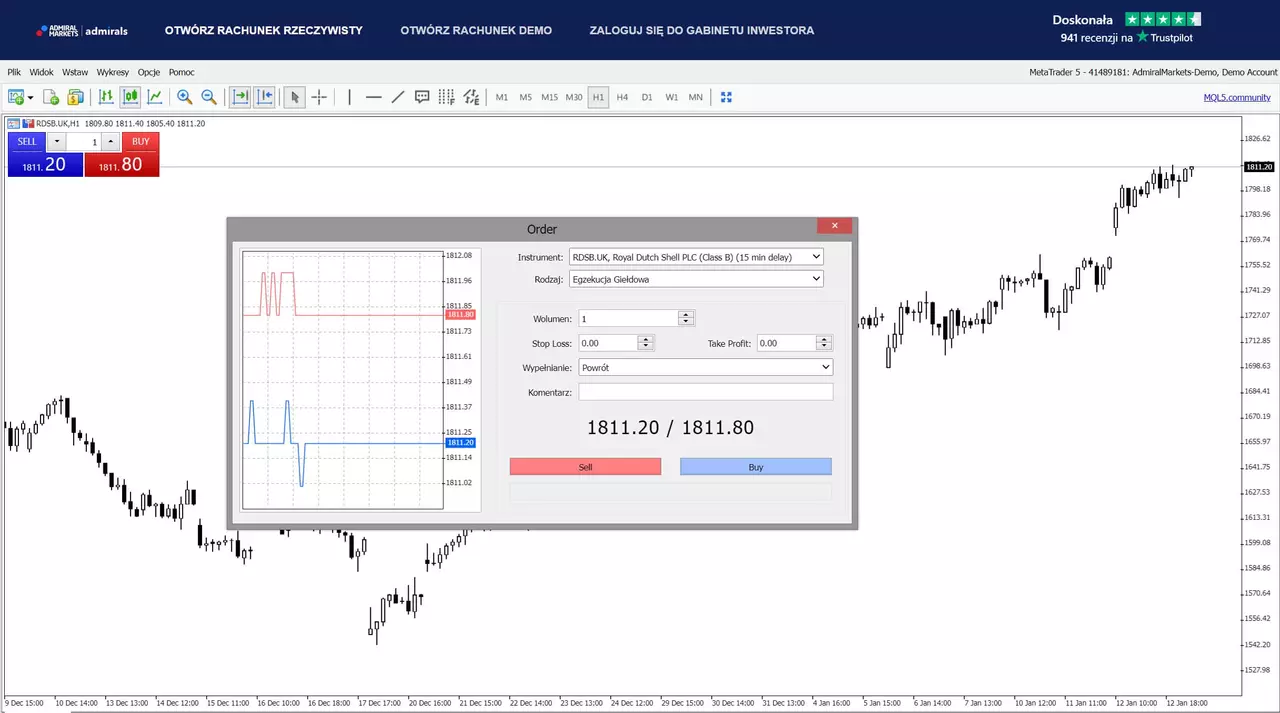Select the trendline drawing tool
This screenshot has width=1280, height=713.
pyautogui.click(x=397, y=97)
